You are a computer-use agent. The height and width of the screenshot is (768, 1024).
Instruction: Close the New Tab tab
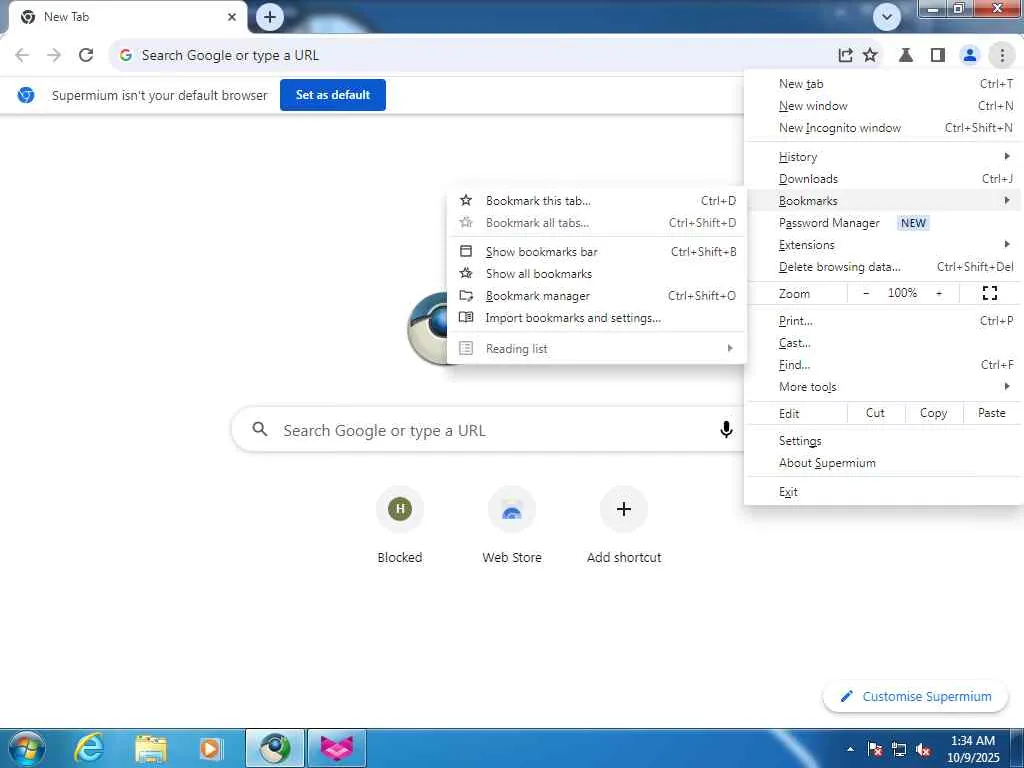coord(232,17)
